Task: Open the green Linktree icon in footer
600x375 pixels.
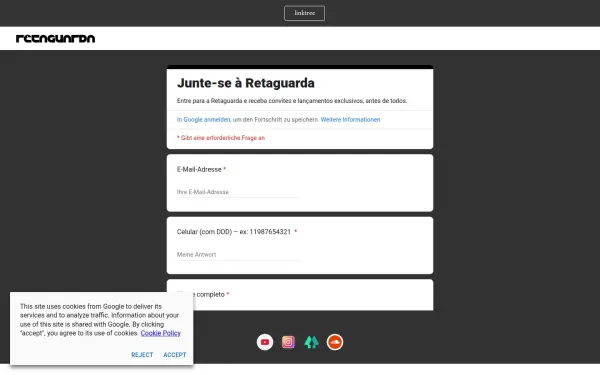Action: 311,342
